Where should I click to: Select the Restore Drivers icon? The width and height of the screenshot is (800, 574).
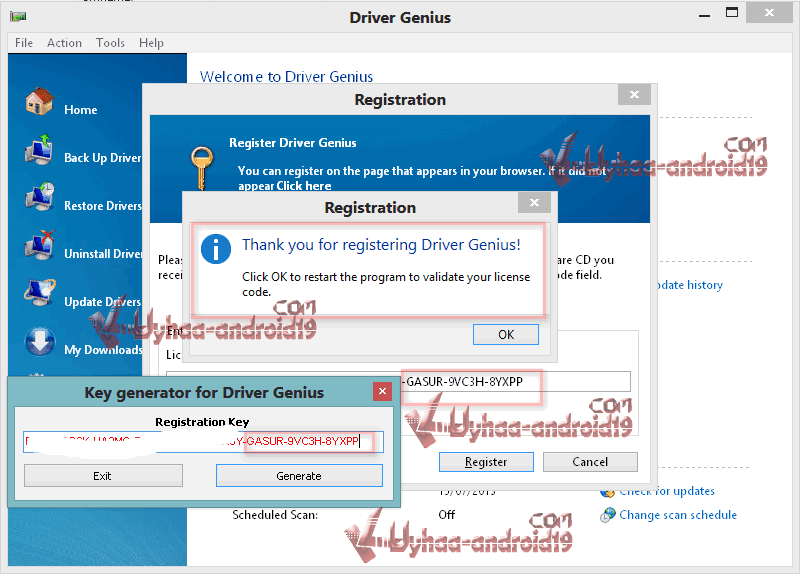click(39, 196)
